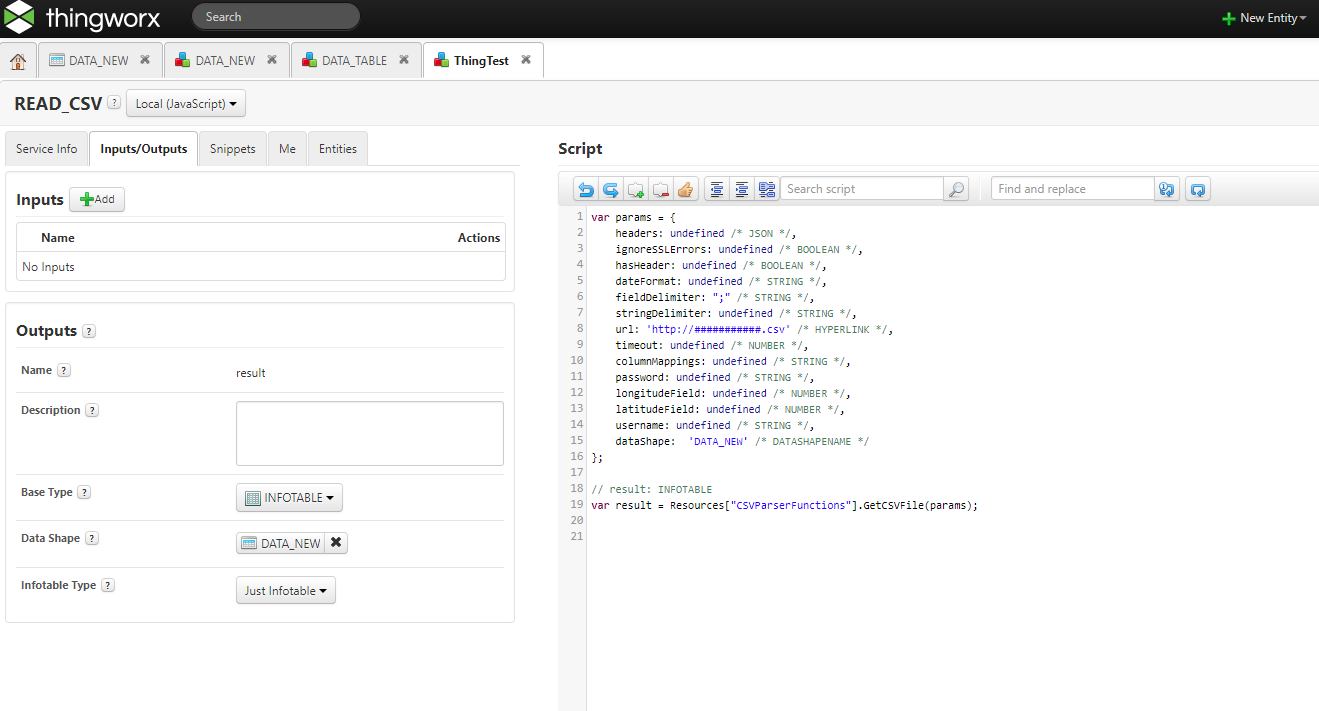Viewport: 1319px width, 711px height.
Task: Click the '// result: INFOTABLE' comment line
Action: [x=651, y=489]
